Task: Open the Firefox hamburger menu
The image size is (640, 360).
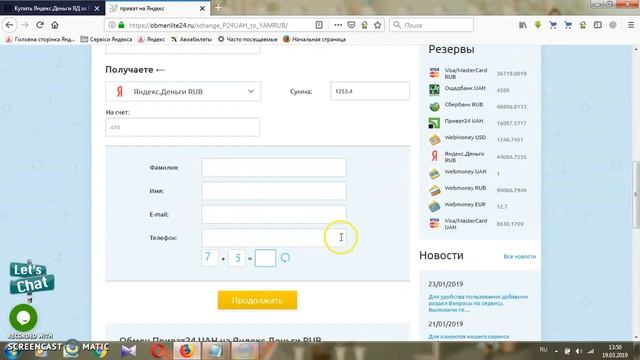Action: [631, 25]
